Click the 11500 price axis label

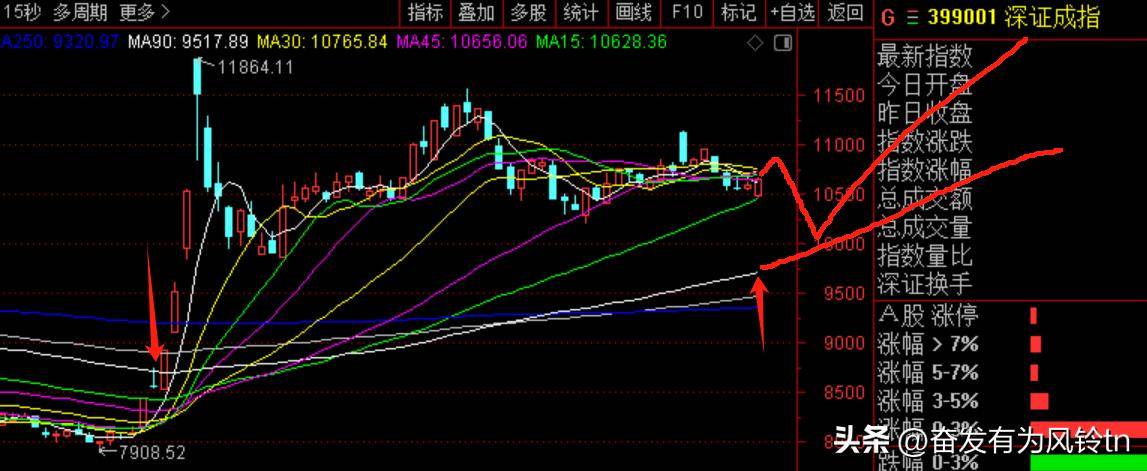pyautogui.click(x=838, y=96)
